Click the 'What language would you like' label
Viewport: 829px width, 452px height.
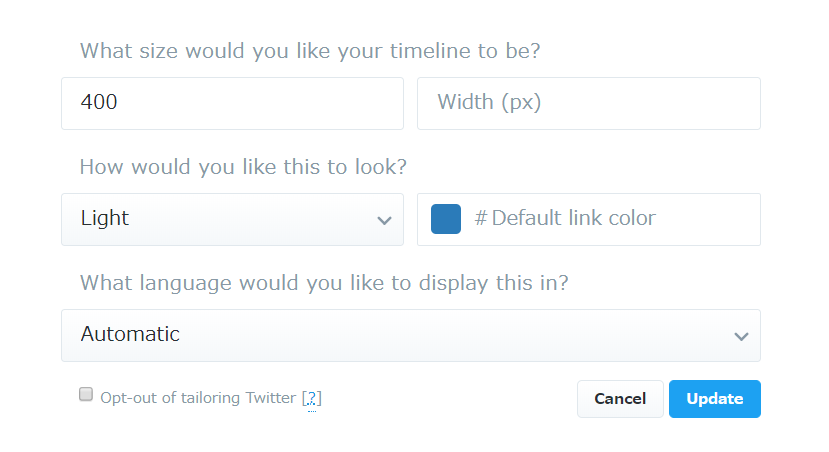pos(324,283)
